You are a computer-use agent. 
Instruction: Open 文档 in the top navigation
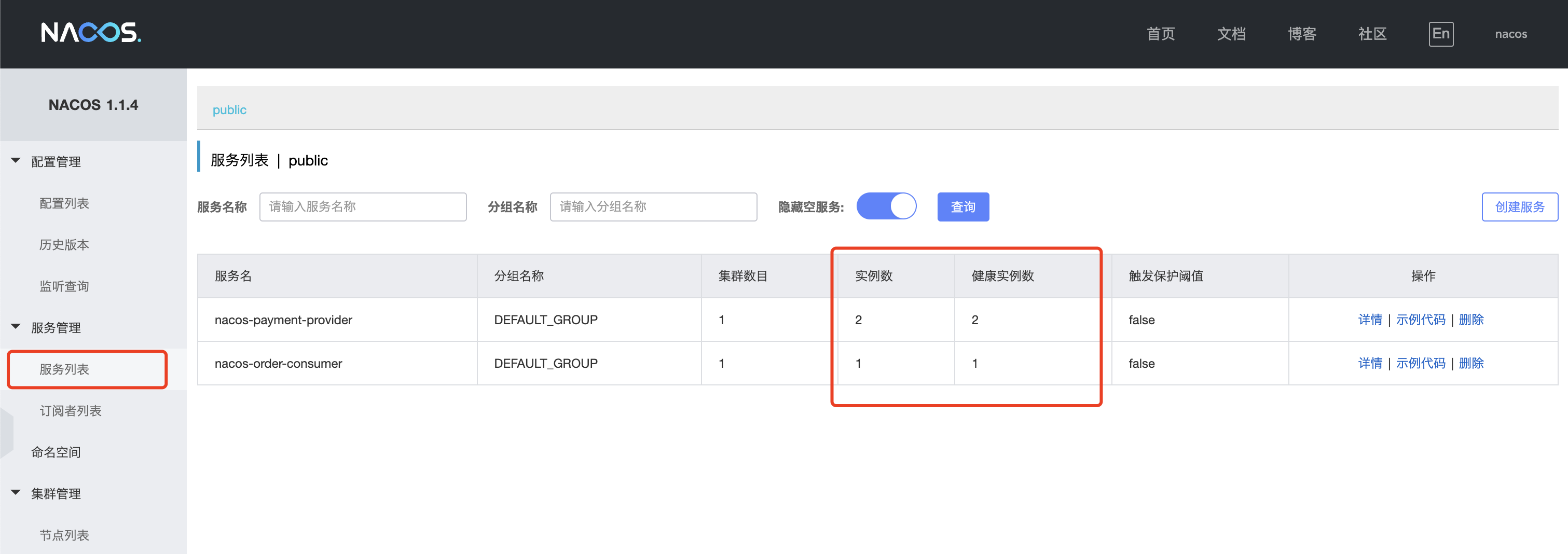pyautogui.click(x=1231, y=34)
